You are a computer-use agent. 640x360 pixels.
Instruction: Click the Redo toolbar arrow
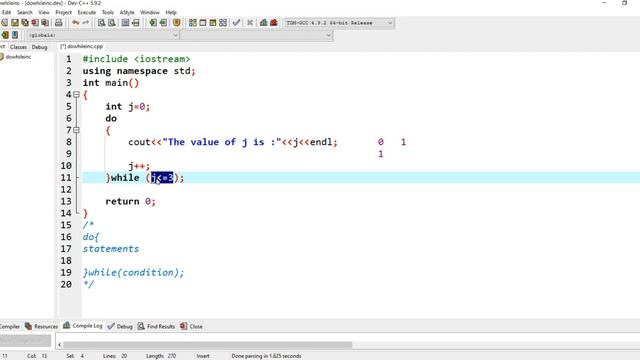[x=86, y=23]
